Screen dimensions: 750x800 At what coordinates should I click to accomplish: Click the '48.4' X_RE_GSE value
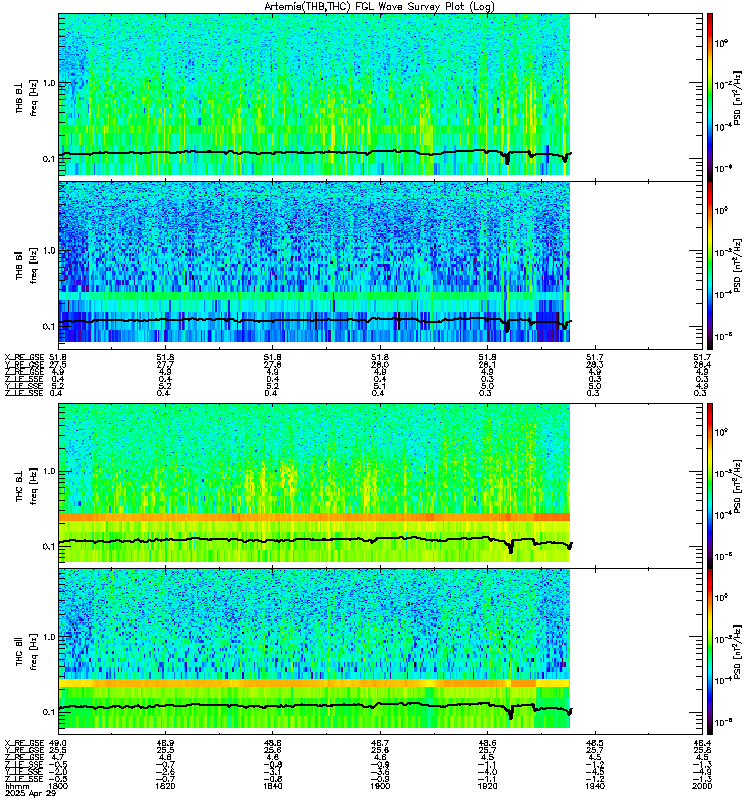(702, 743)
